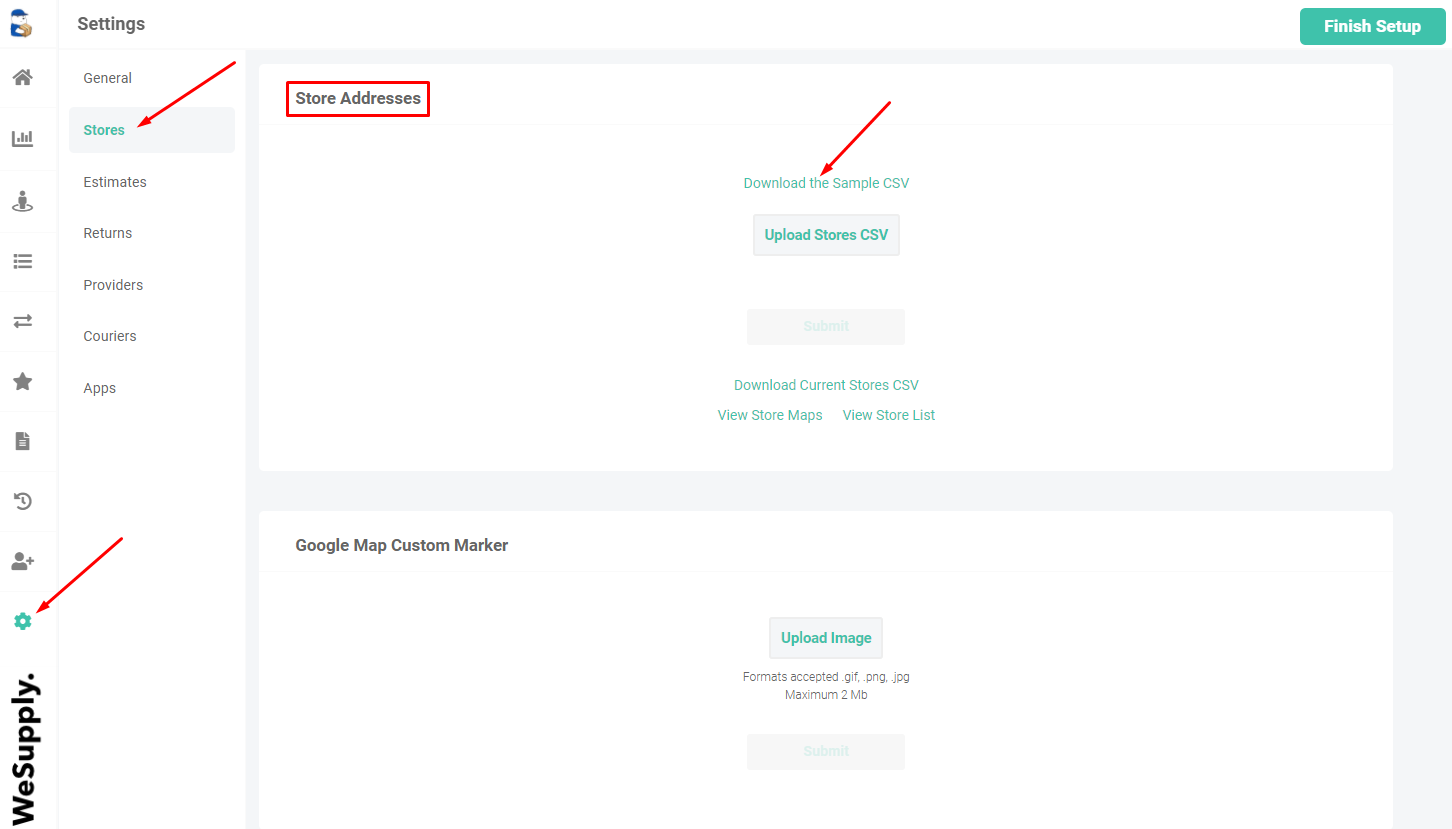Open the person location tracking icon
Viewport: 1452px width, 829px height.
[x=22, y=201]
